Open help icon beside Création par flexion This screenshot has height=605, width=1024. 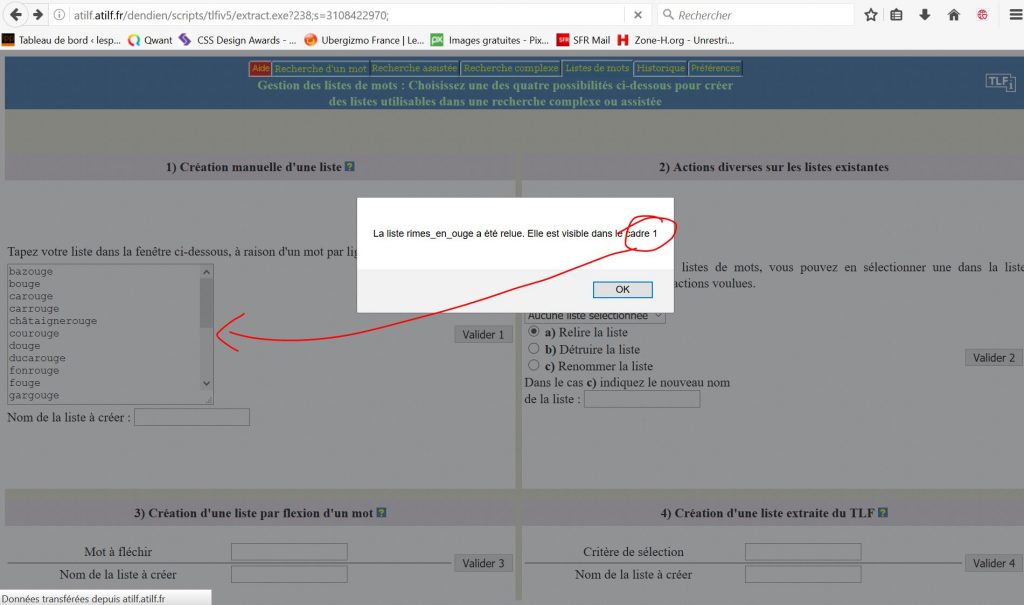coord(381,513)
